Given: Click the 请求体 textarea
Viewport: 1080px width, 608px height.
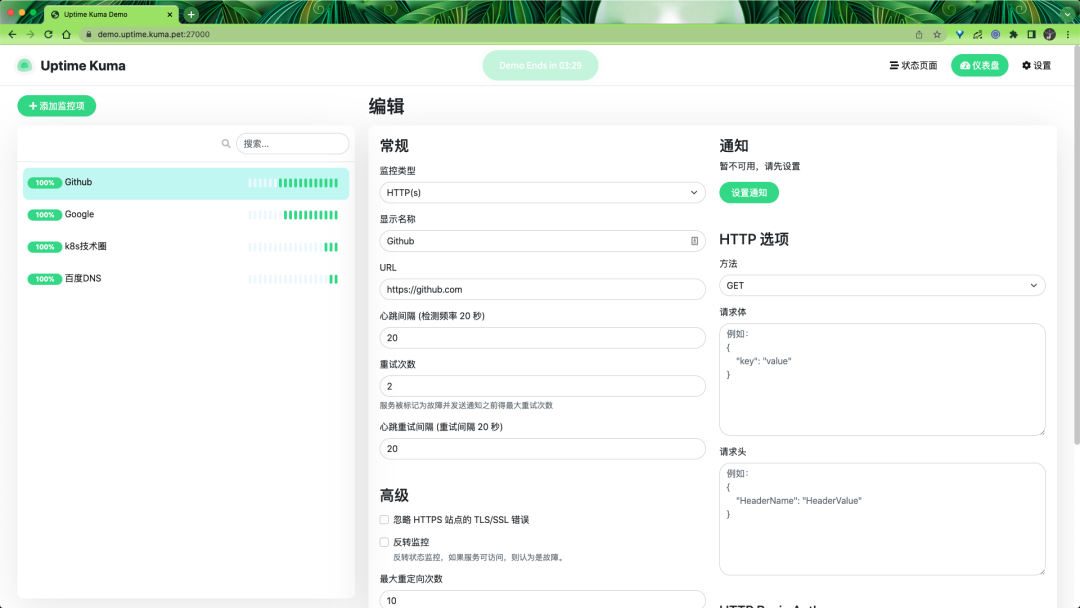Looking at the screenshot, I should (x=882, y=379).
